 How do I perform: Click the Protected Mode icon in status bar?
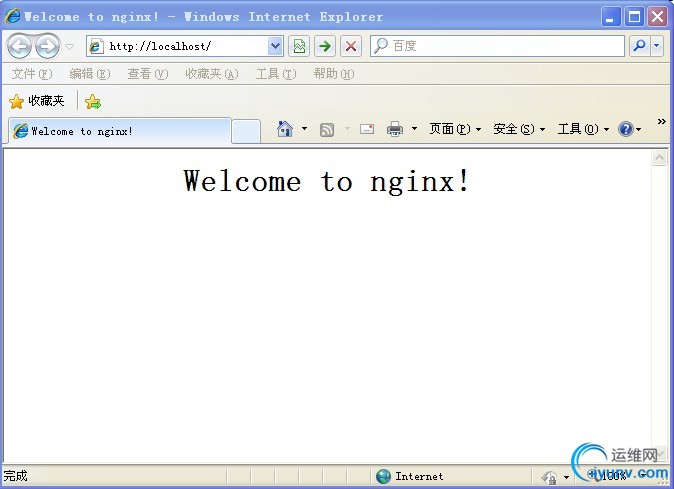[550, 477]
